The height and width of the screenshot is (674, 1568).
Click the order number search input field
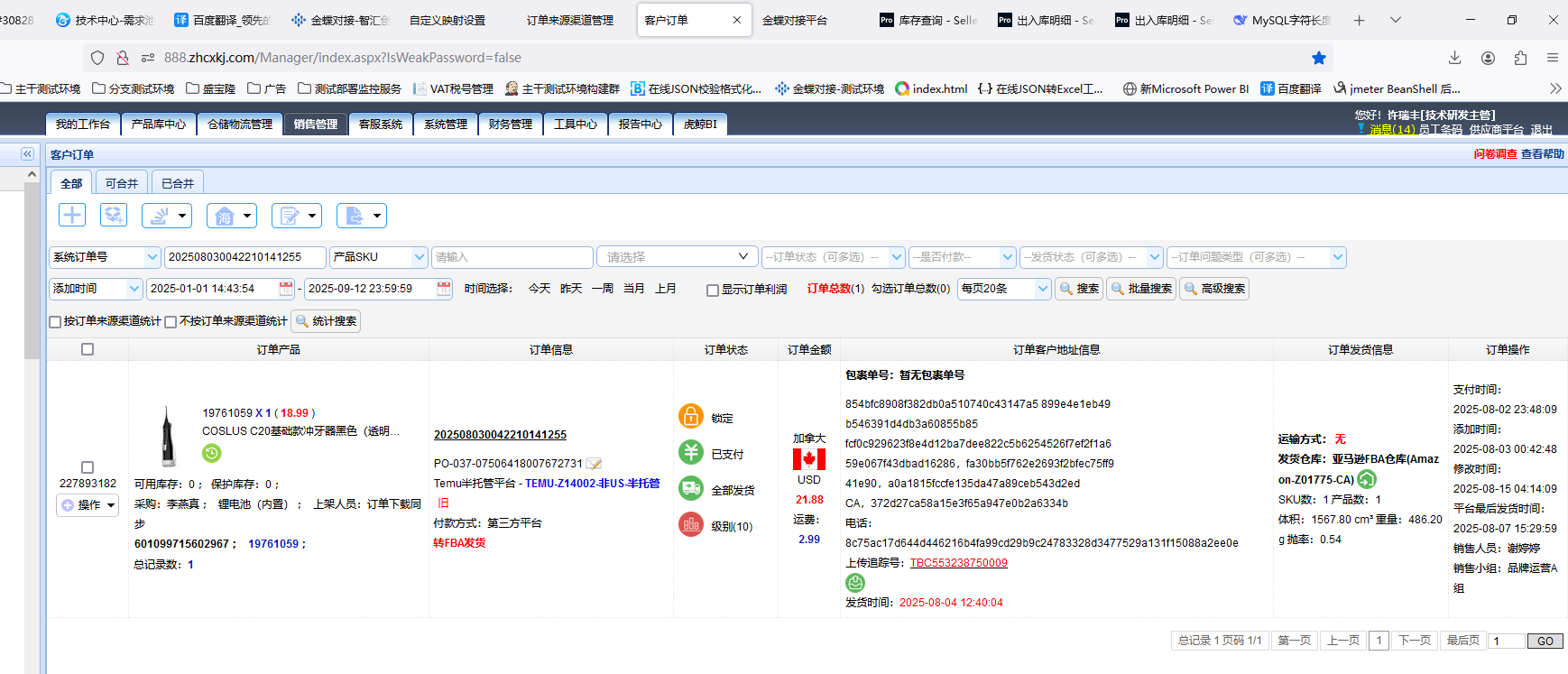click(x=244, y=257)
